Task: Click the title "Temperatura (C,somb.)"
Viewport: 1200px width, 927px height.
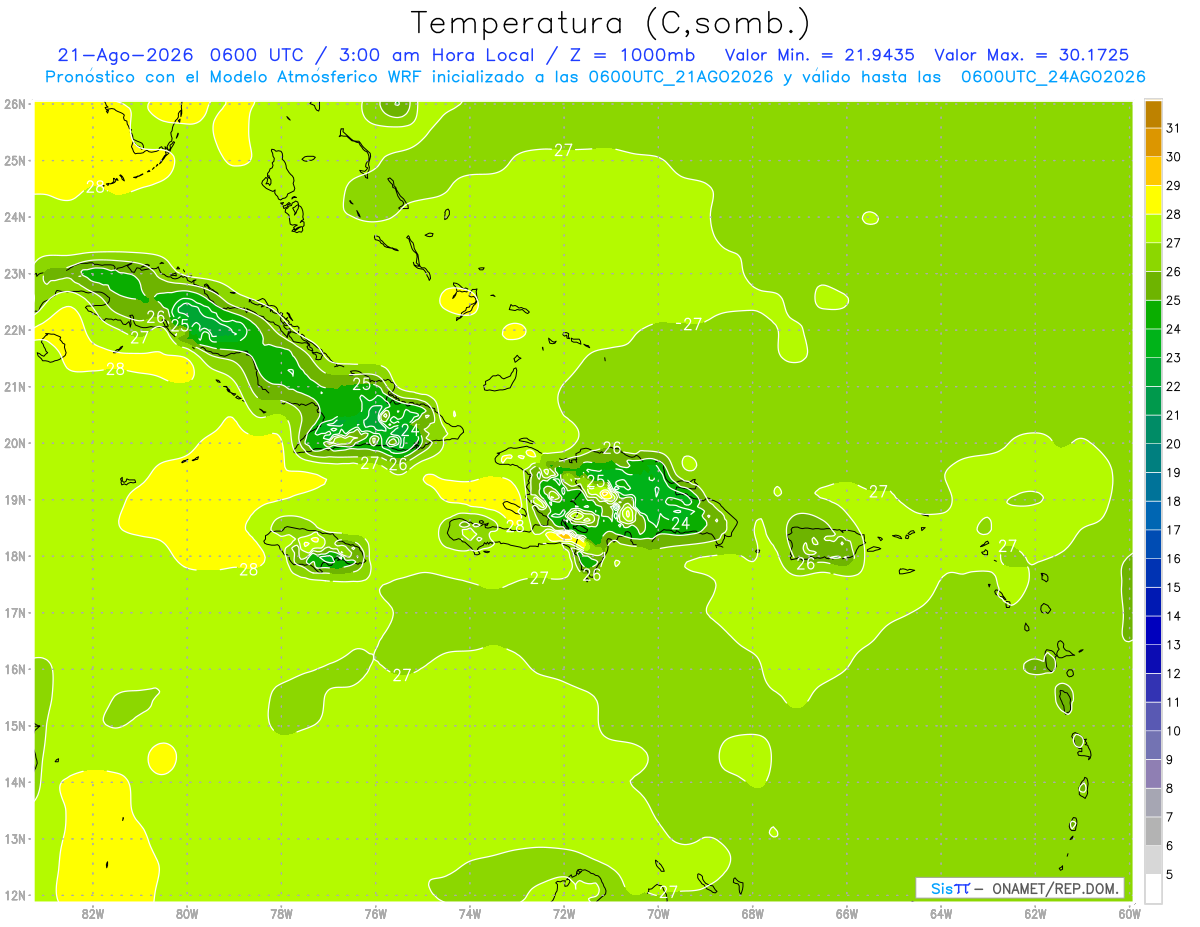Action: click(x=611, y=23)
